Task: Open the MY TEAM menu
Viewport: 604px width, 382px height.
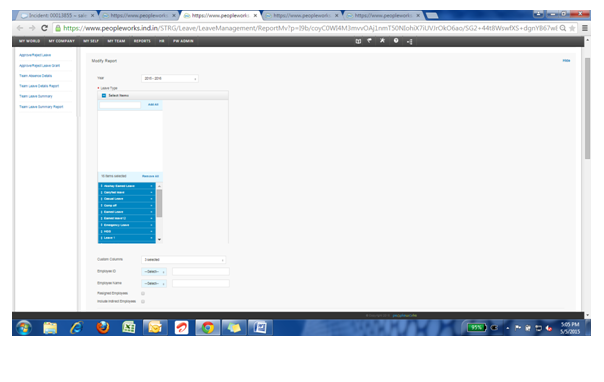Action: (x=116, y=41)
